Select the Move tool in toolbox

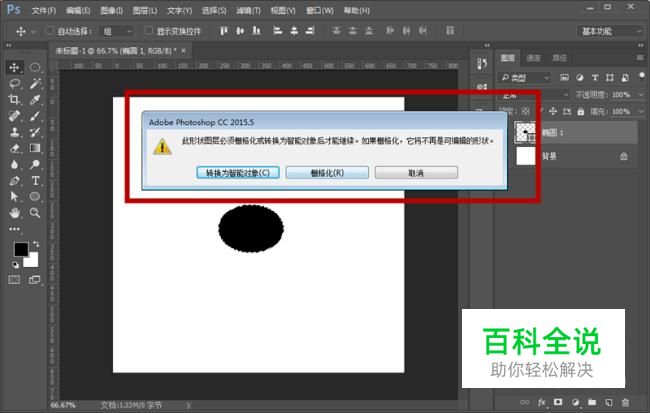click(x=14, y=67)
